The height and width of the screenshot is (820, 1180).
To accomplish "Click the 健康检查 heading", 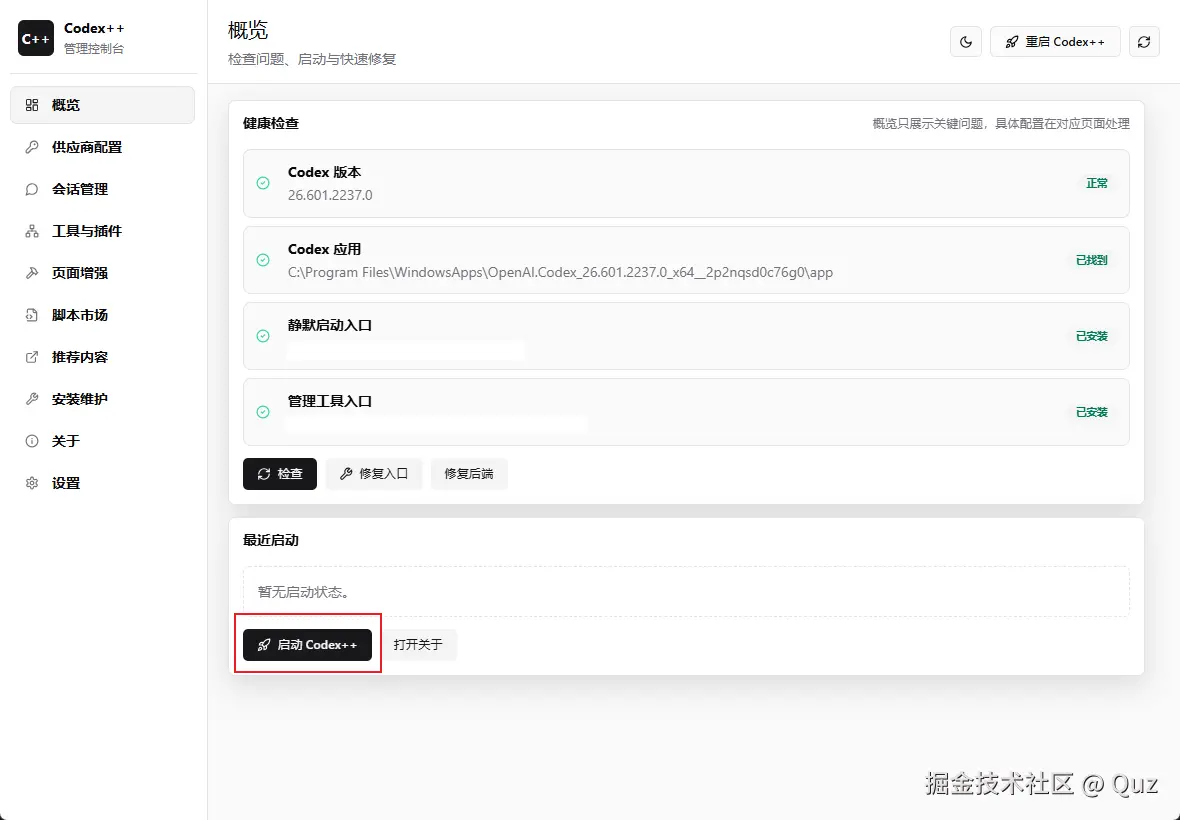I will click(271, 123).
